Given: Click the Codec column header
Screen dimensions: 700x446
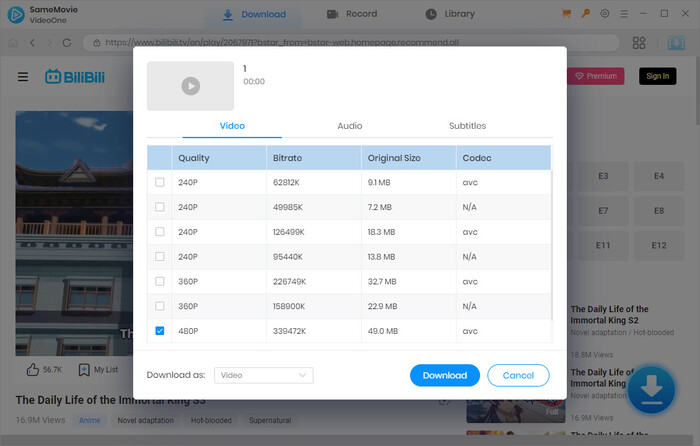Looking at the screenshot, I should click(504, 158).
